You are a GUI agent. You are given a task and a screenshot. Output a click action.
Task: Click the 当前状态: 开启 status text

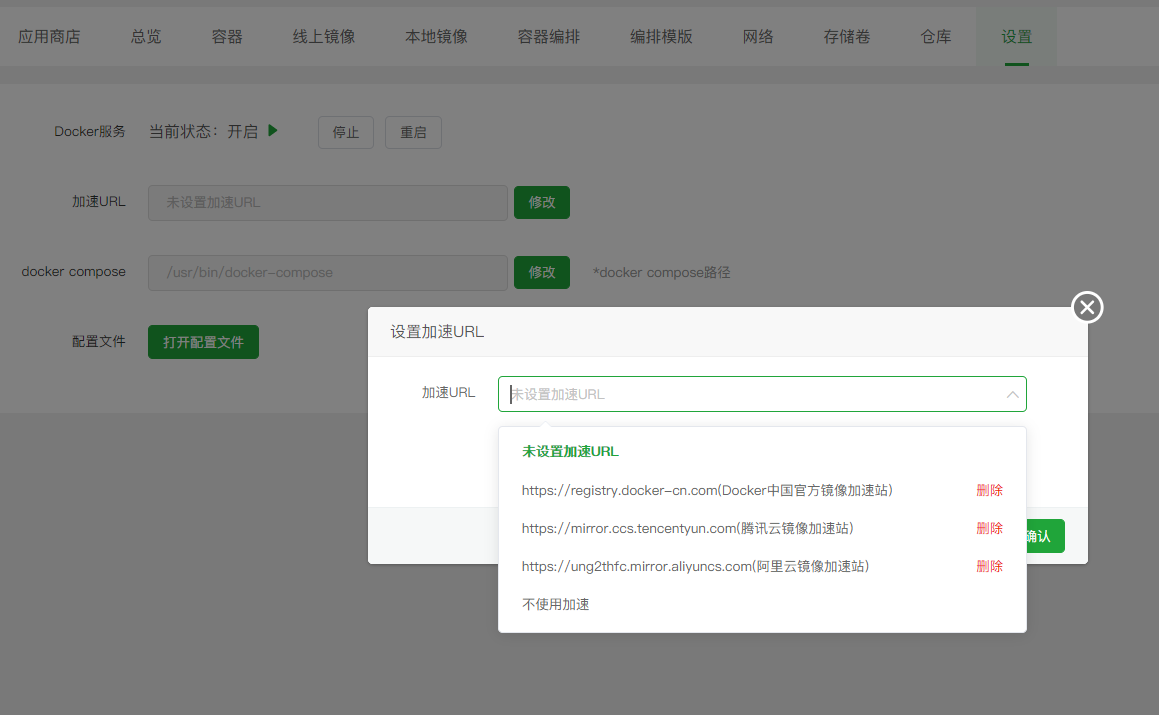click(203, 132)
